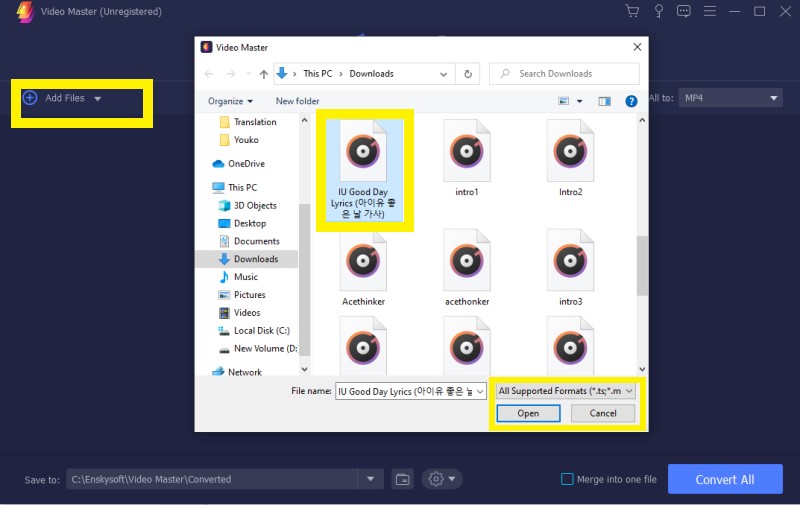800x505 pixels.
Task: Change view layout icon in dialog
Action: [563, 101]
